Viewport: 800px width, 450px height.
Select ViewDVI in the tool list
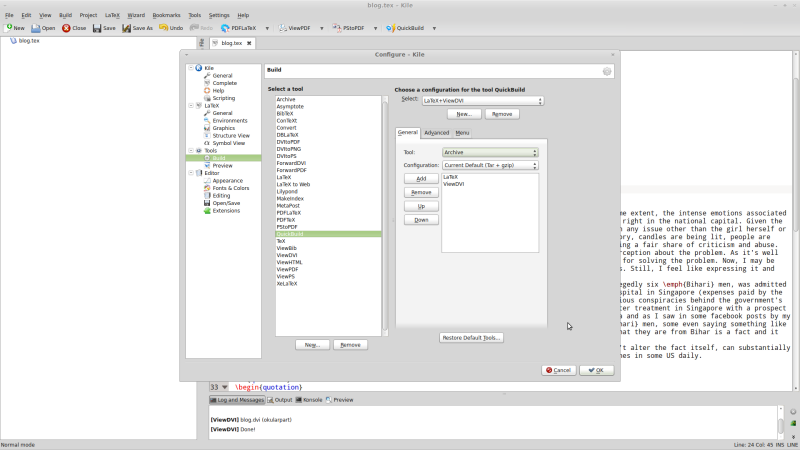(328, 255)
